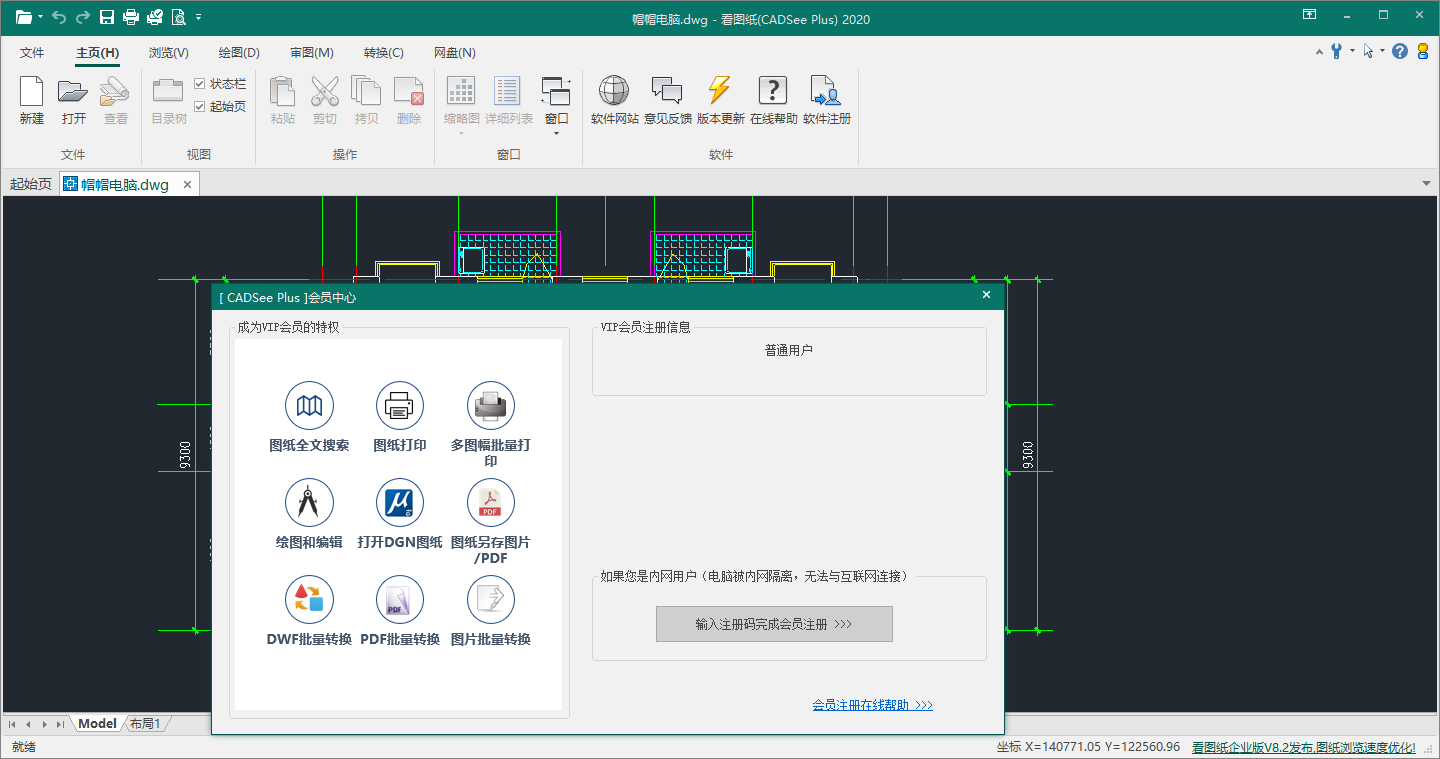Click the print preview magnifier icon
The width and height of the screenshot is (1440, 759).
pos(179,17)
